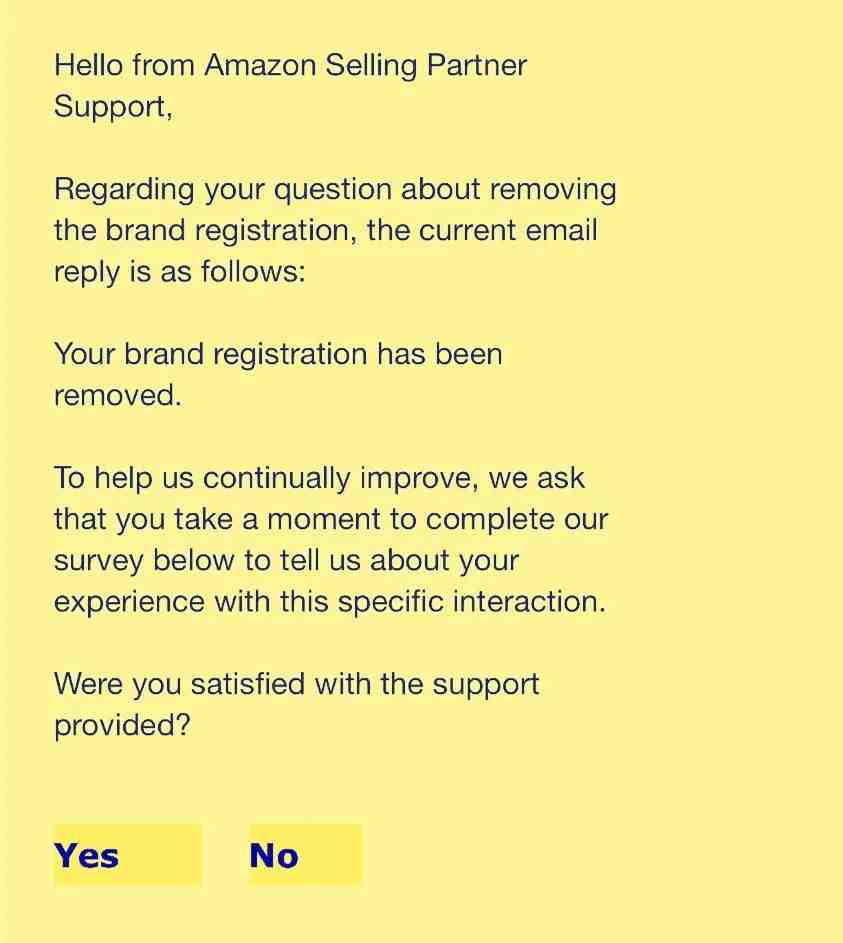Click the word 'Regarding' starting the second paragraph
Image resolution: width=843 pixels, height=943 pixels.
coord(124,190)
